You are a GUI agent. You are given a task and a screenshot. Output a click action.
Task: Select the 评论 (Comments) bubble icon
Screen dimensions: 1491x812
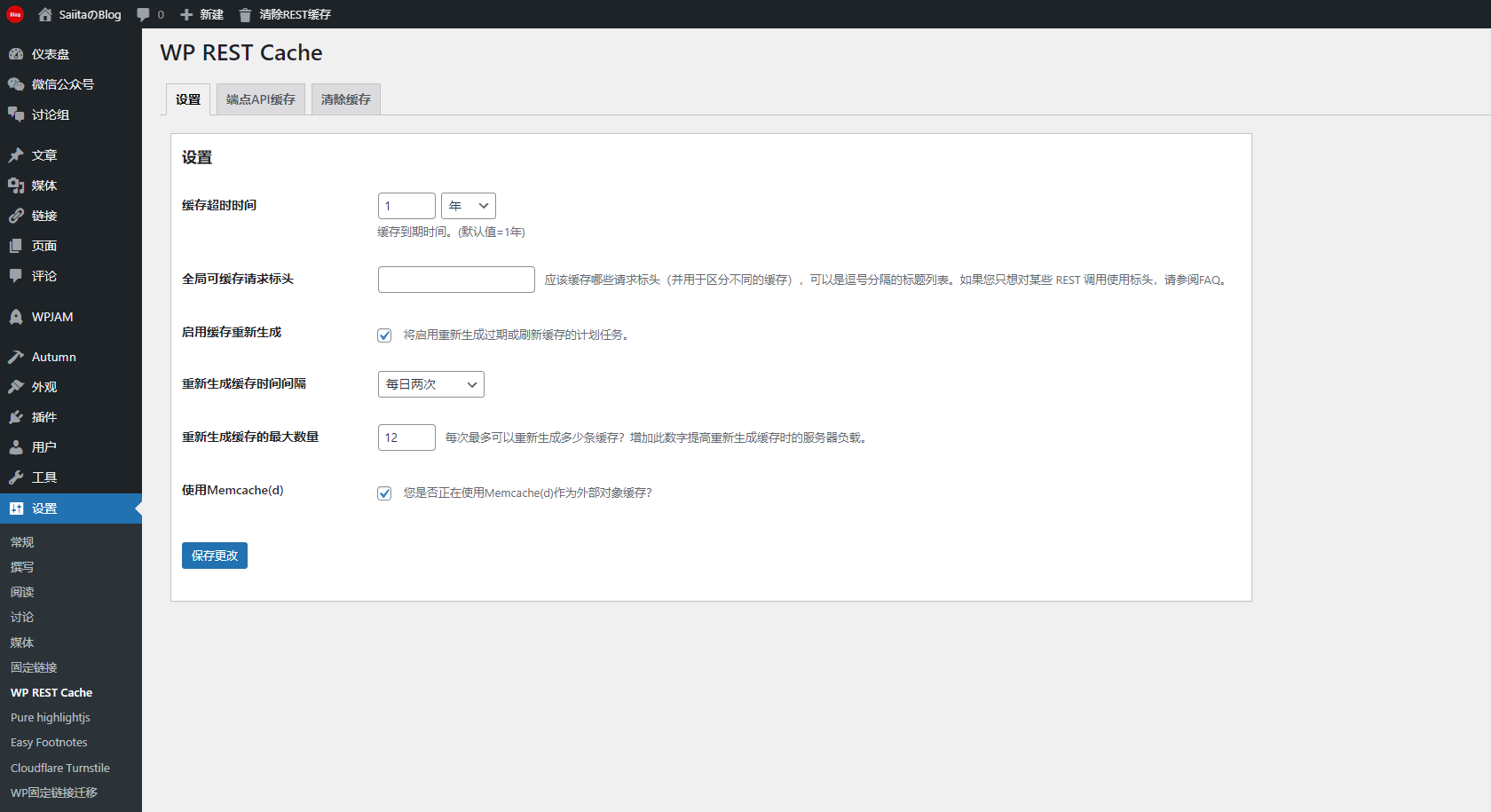(16, 275)
